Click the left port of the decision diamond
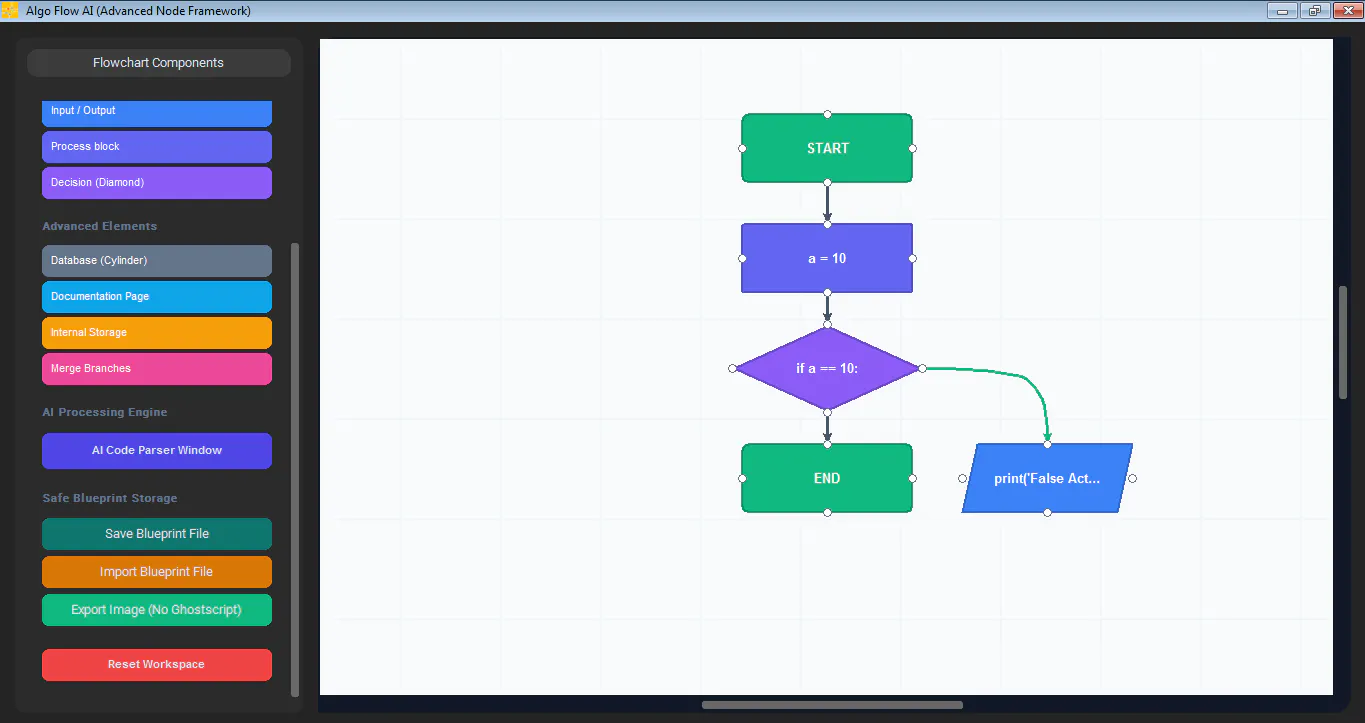This screenshot has width=1365, height=723. (x=733, y=368)
